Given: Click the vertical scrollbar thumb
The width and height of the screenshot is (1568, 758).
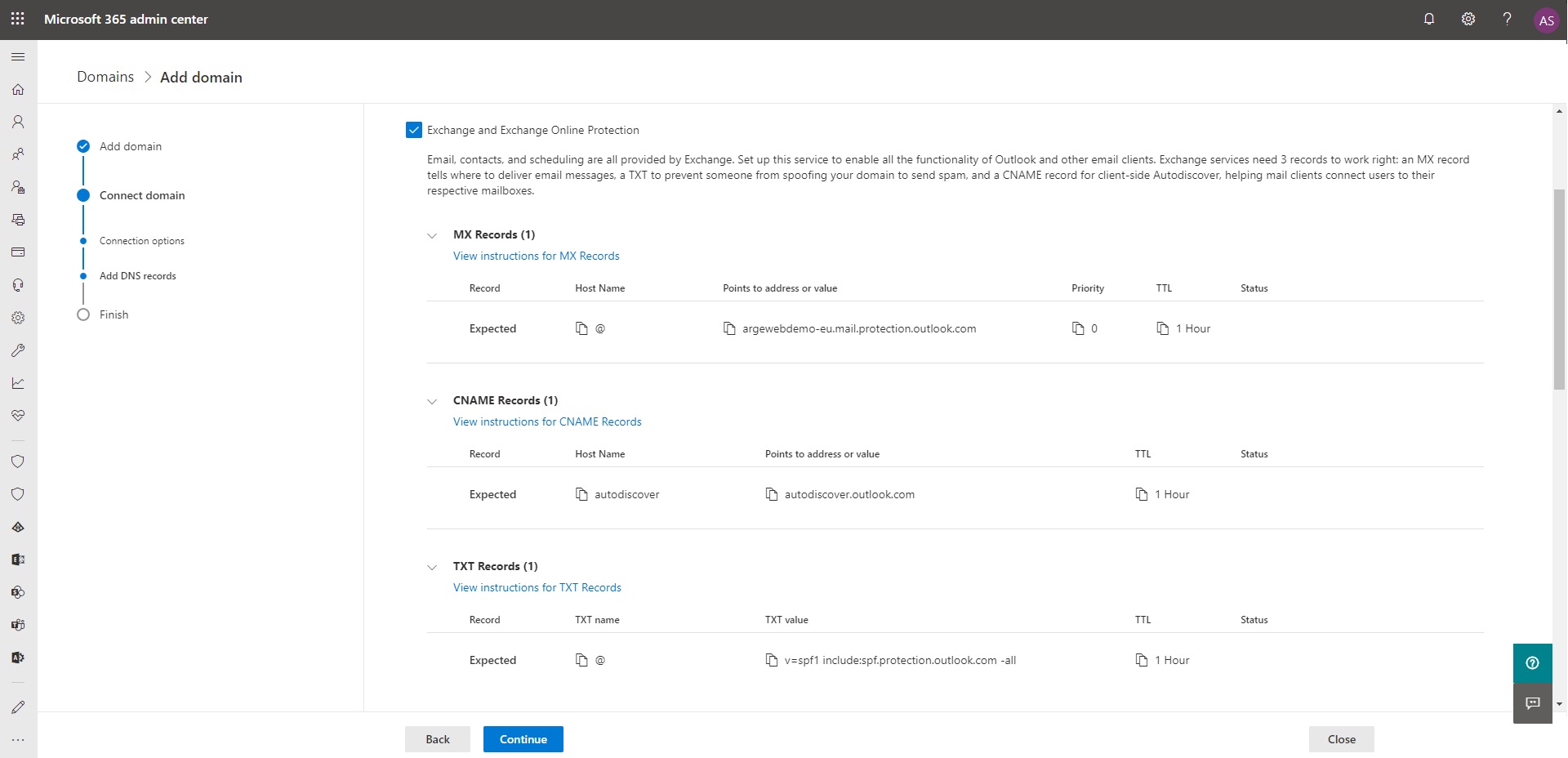Looking at the screenshot, I should pyautogui.click(x=1560, y=289).
